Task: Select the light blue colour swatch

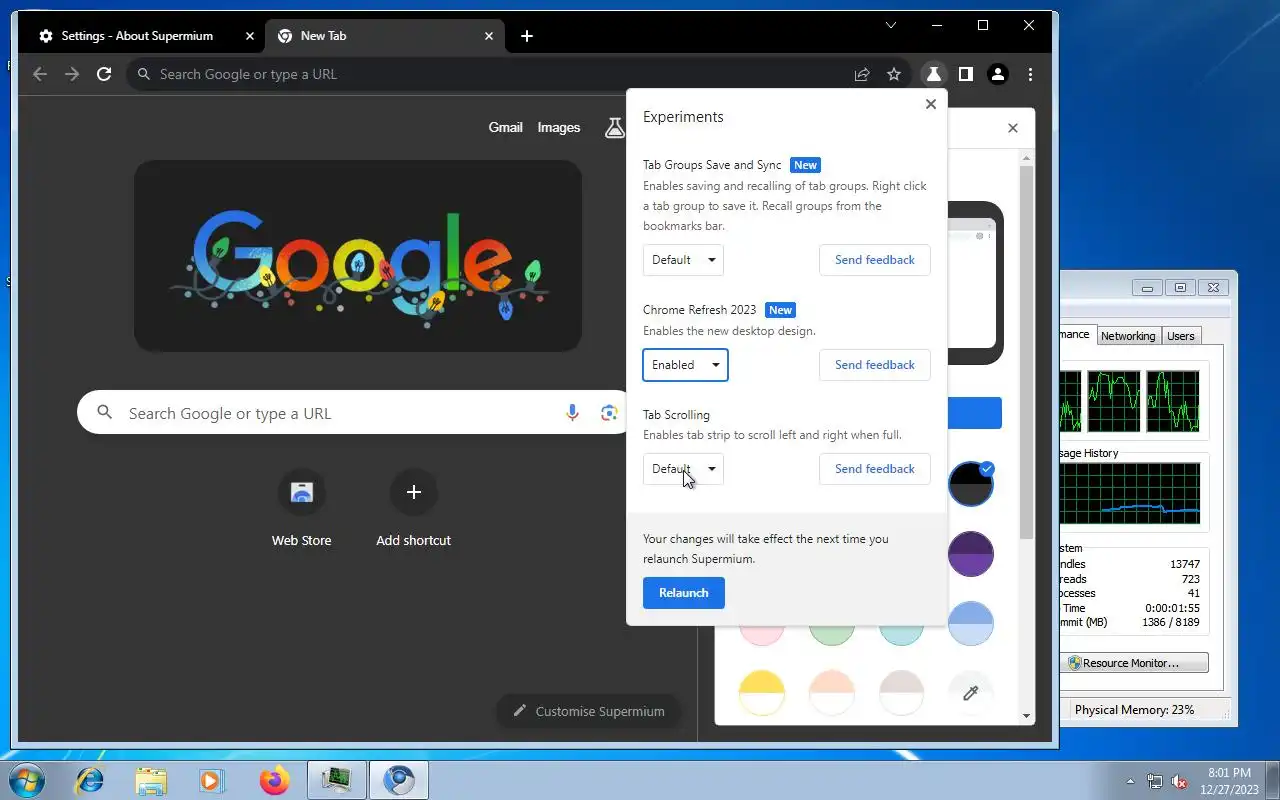Action: click(970, 624)
